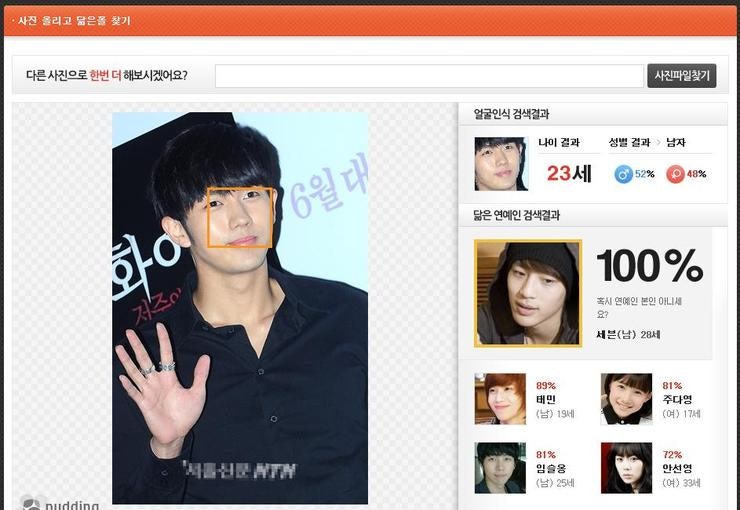Open the 100% match thumbnail
The height and width of the screenshot is (510, 740).
pos(527,293)
